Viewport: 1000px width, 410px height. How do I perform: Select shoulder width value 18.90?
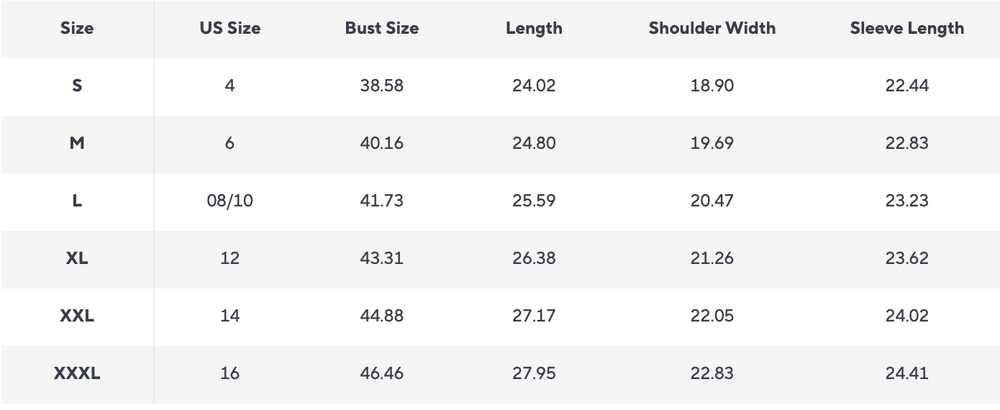711,86
